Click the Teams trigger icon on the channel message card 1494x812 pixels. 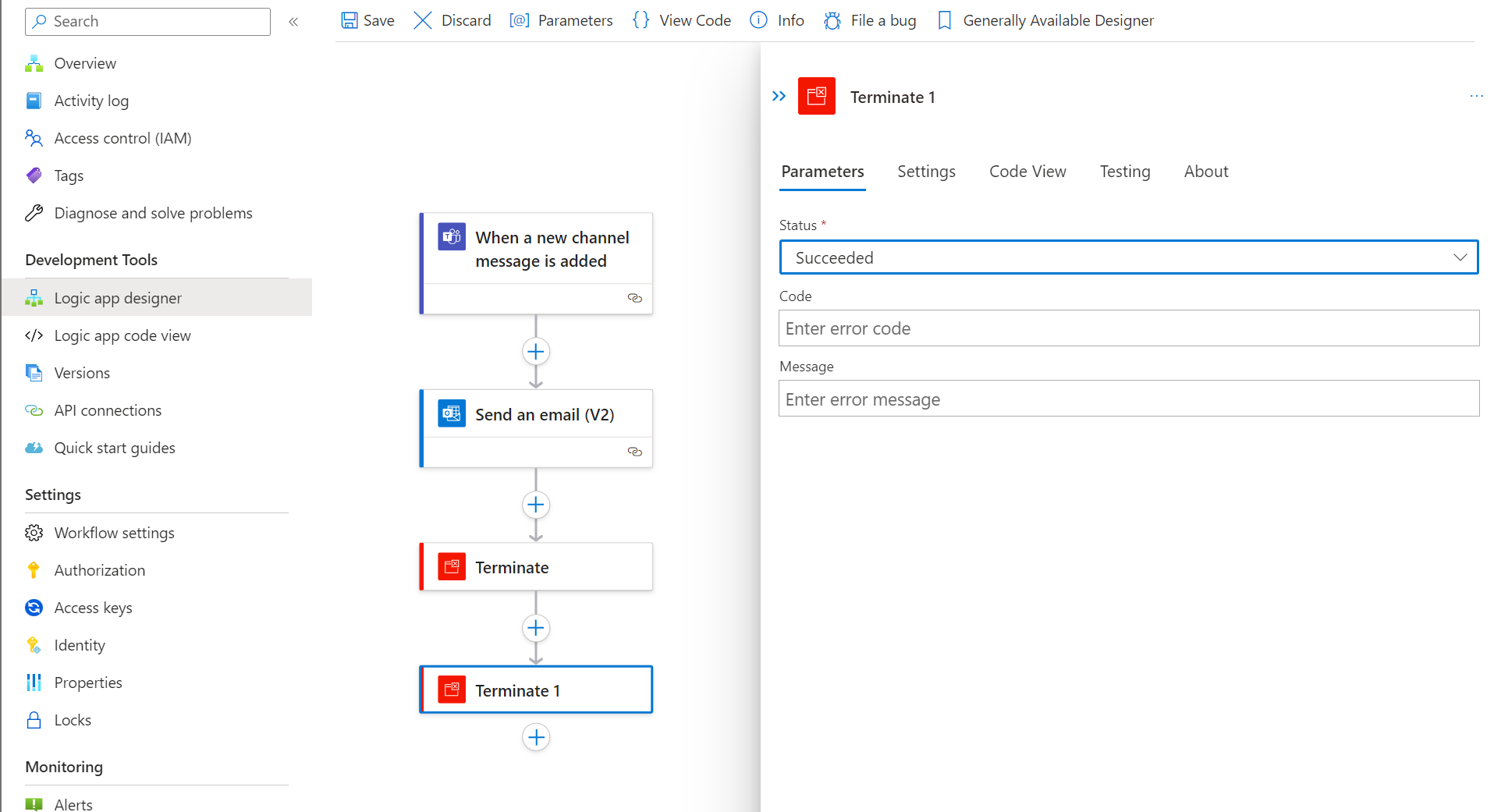pos(451,236)
